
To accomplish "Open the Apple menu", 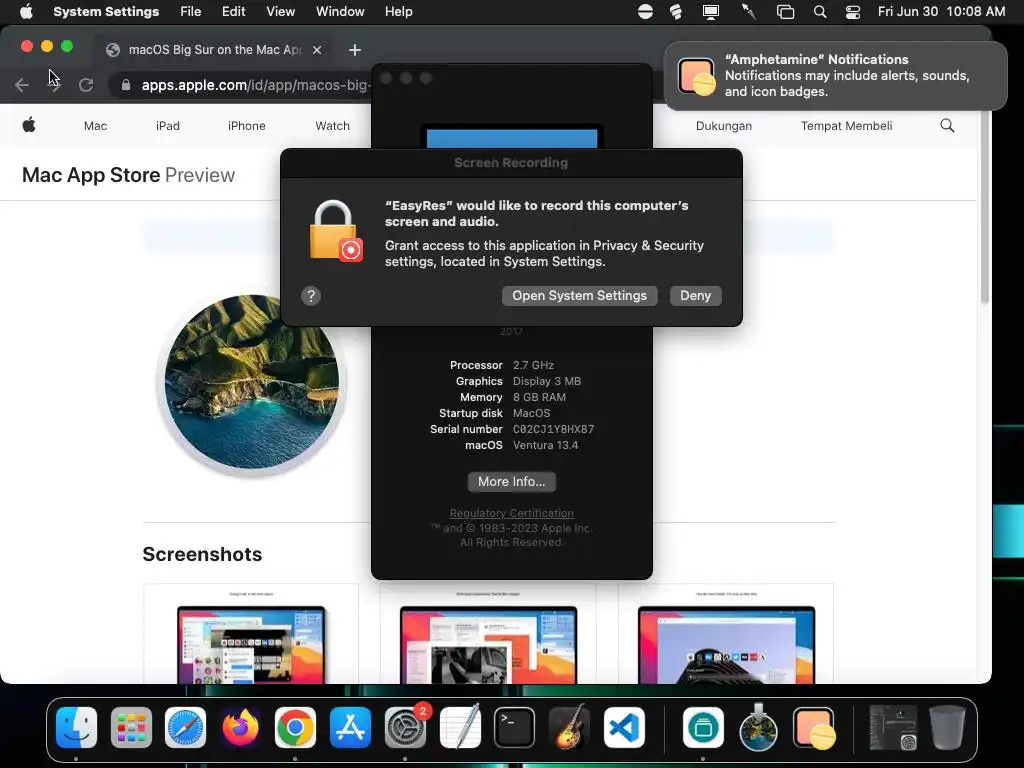I will 26,12.
